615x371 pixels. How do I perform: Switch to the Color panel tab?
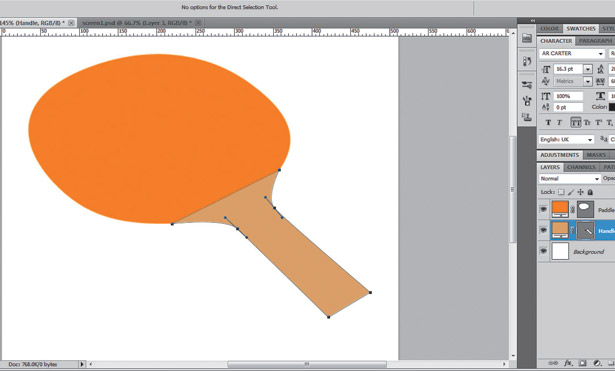[x=549, y=29]
